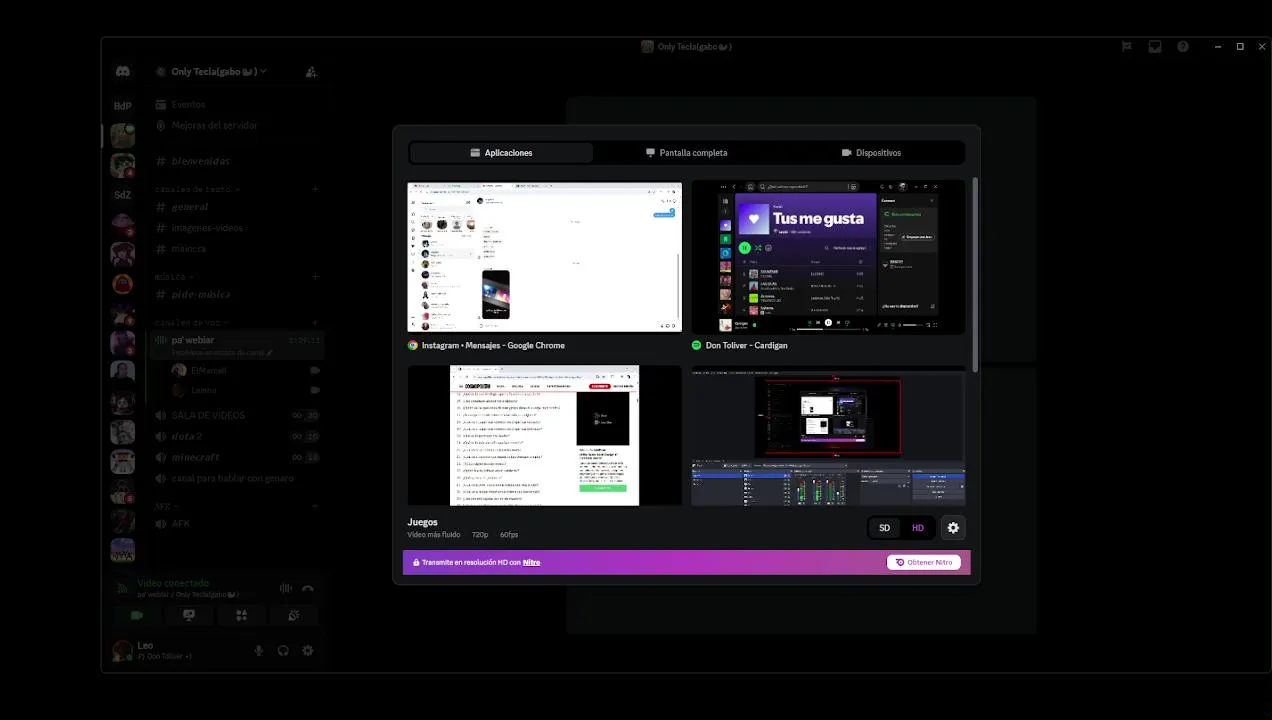Add channel to canales de texto category

[315, 189]
